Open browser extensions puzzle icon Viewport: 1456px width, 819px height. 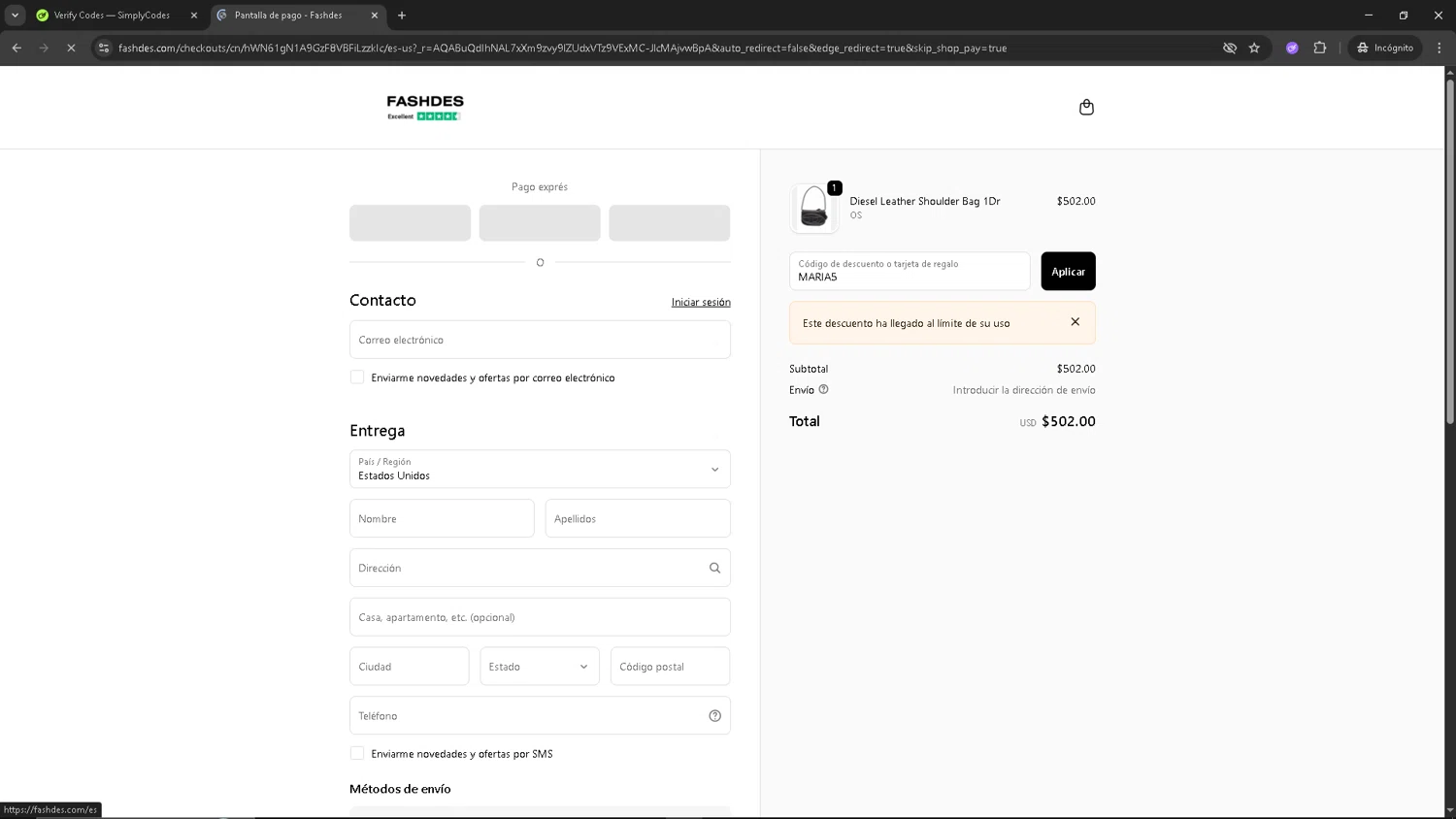click(1319, 48)
